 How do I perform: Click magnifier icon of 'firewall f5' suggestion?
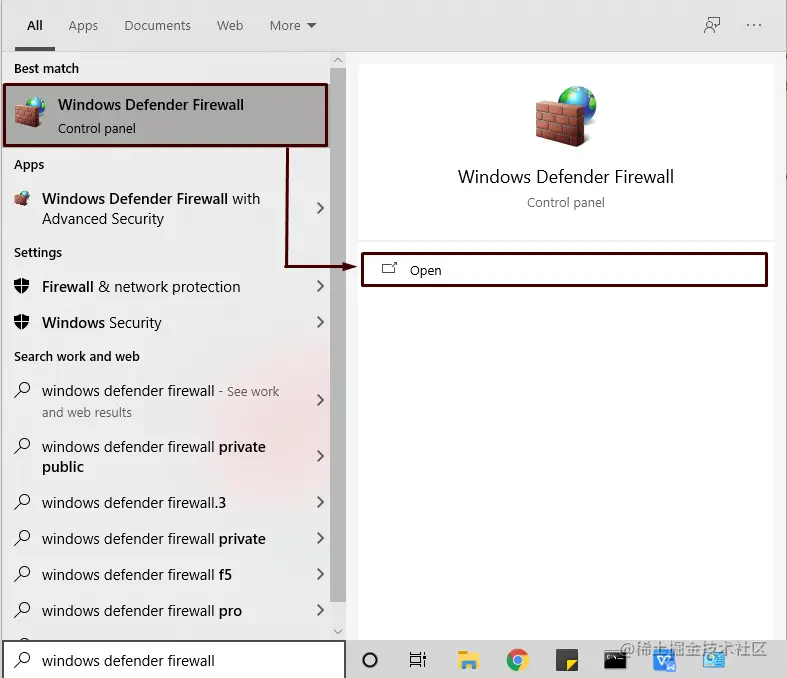[x=22, y=574]
